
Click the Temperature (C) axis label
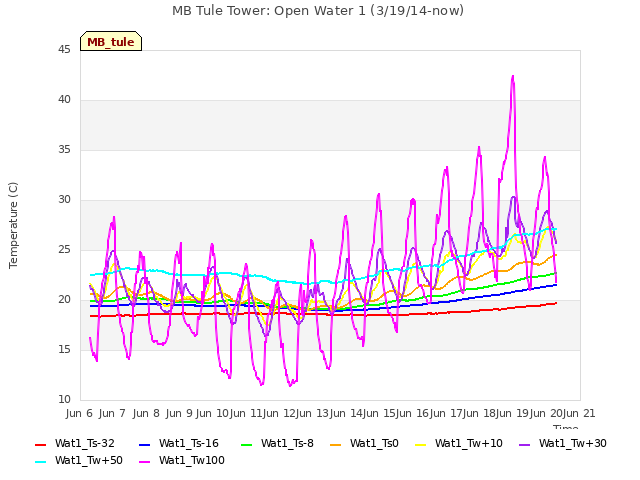[x=13, y=225]
